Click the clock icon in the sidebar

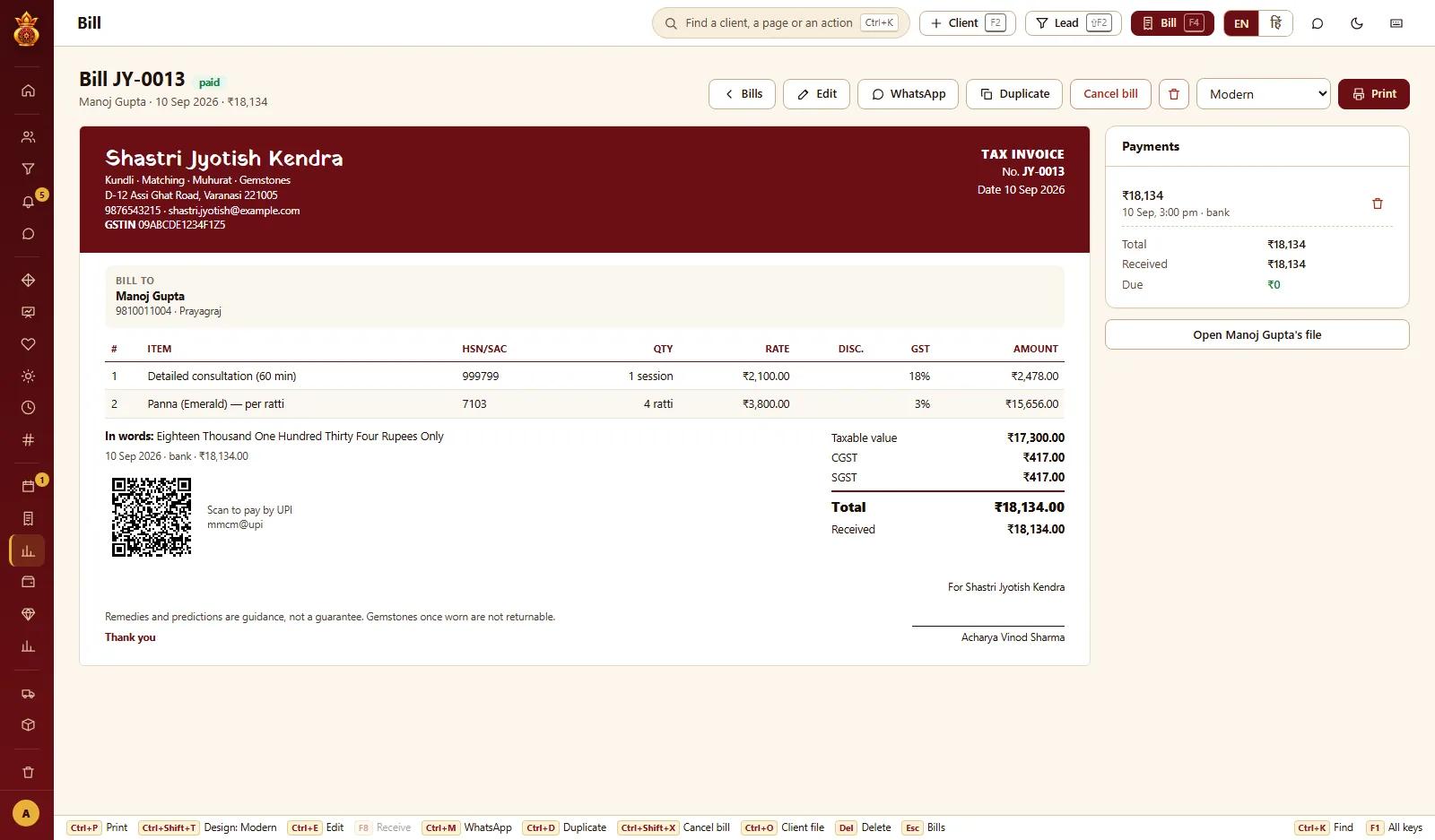click(28, 408)
